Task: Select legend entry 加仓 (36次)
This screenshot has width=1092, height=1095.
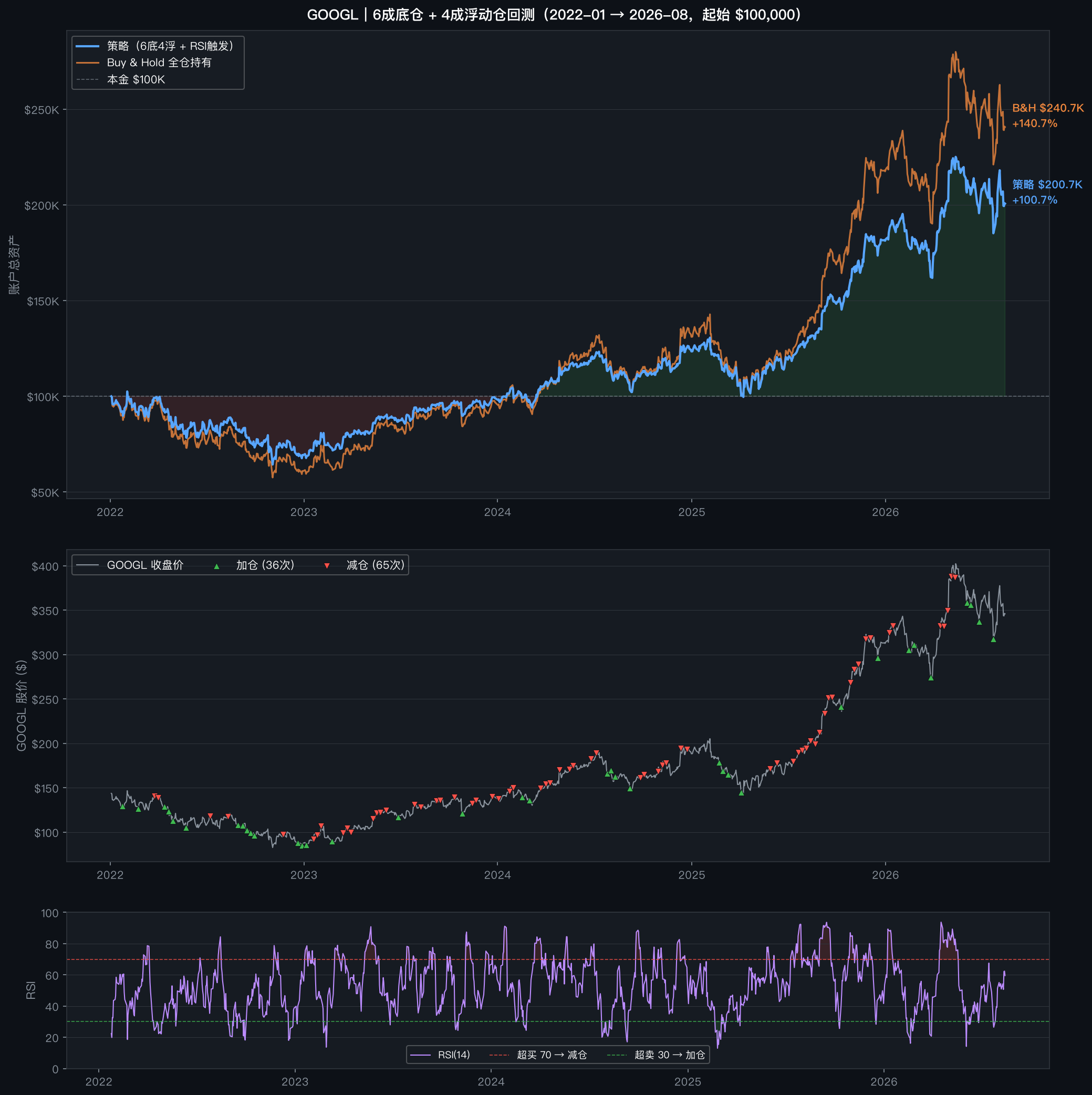Action: (x=265, y=565)
